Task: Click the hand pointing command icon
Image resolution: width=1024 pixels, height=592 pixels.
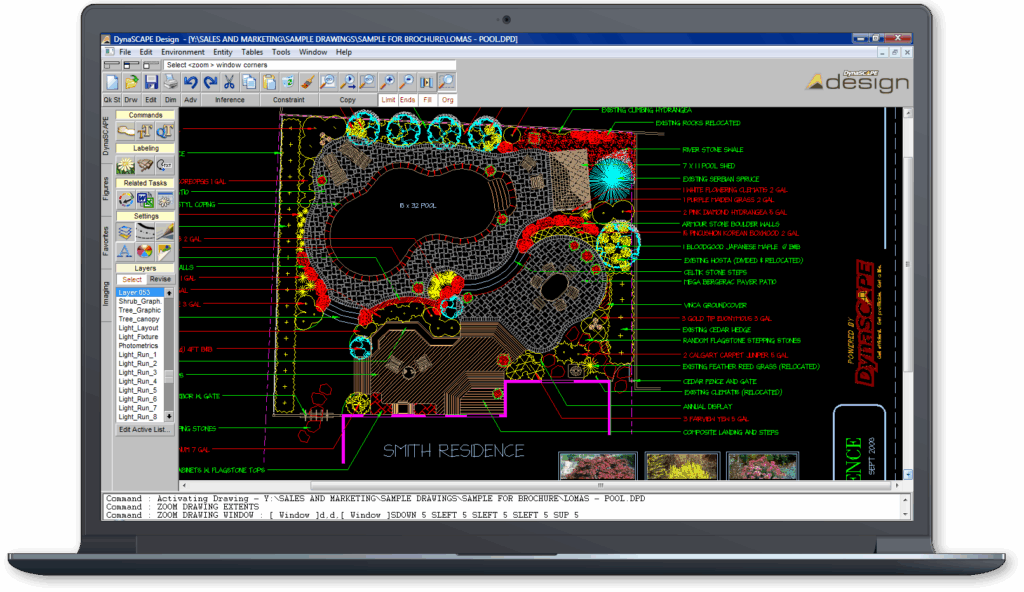Action: (125, 131)
